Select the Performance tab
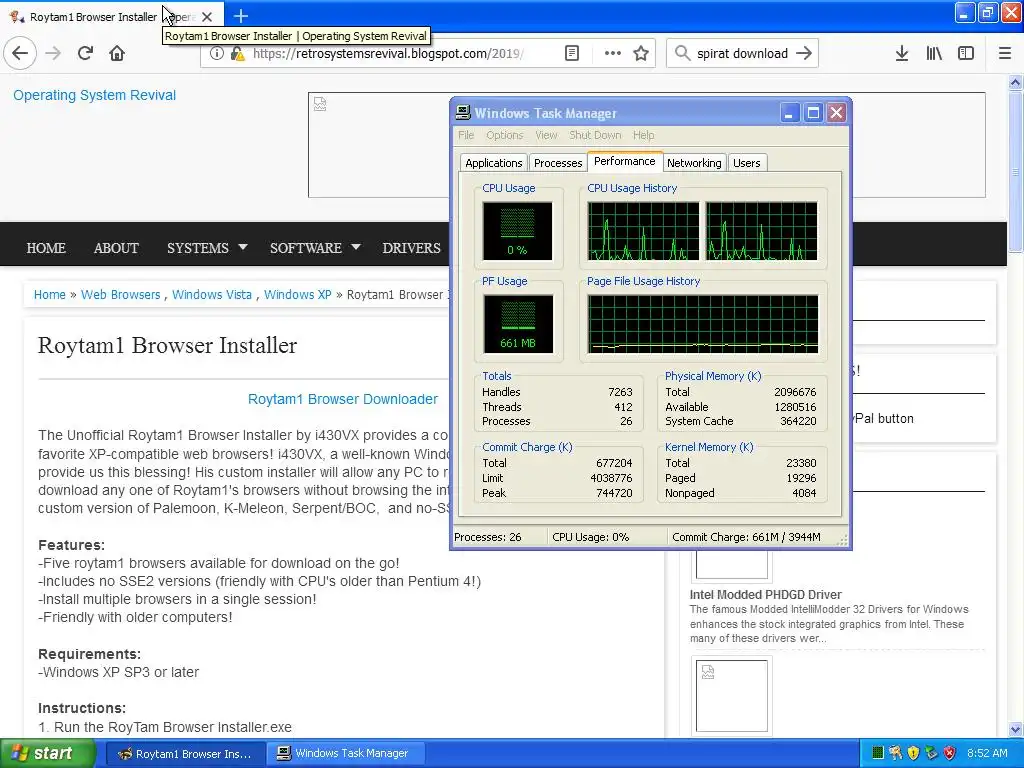 624,161
